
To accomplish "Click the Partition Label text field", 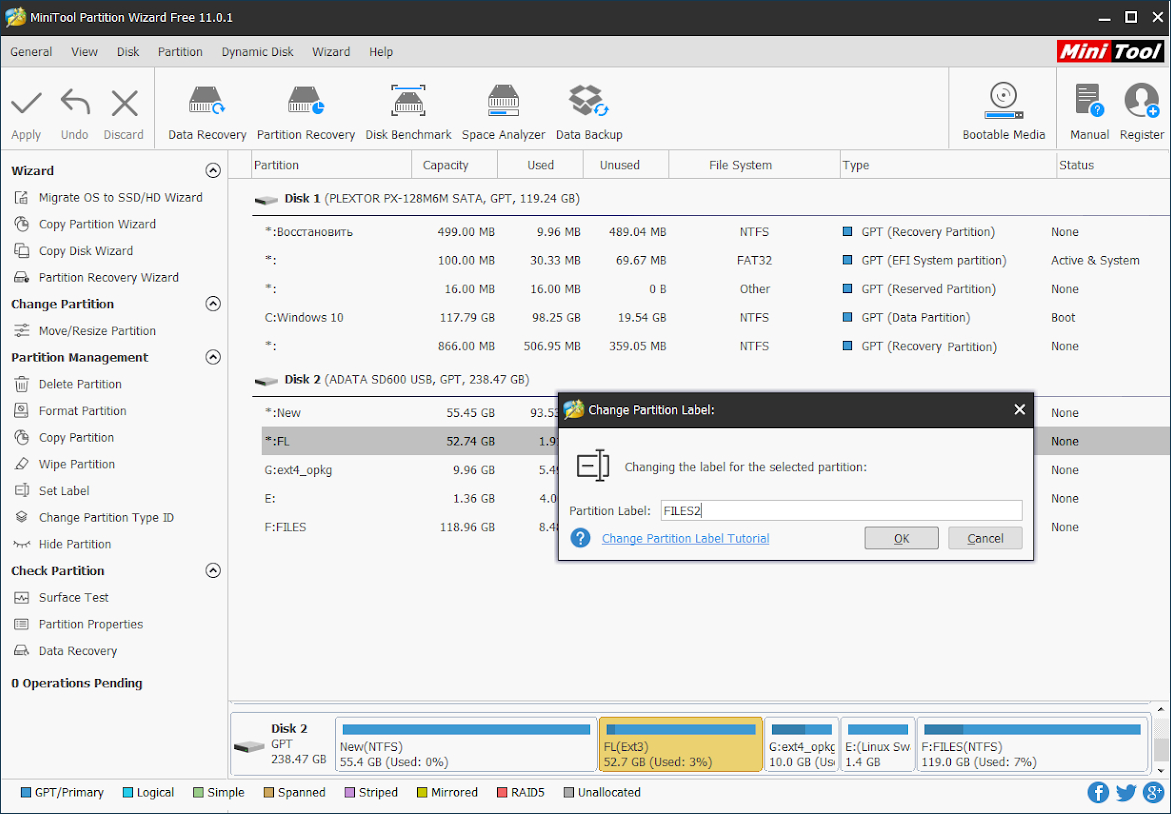I will point(840,511).
